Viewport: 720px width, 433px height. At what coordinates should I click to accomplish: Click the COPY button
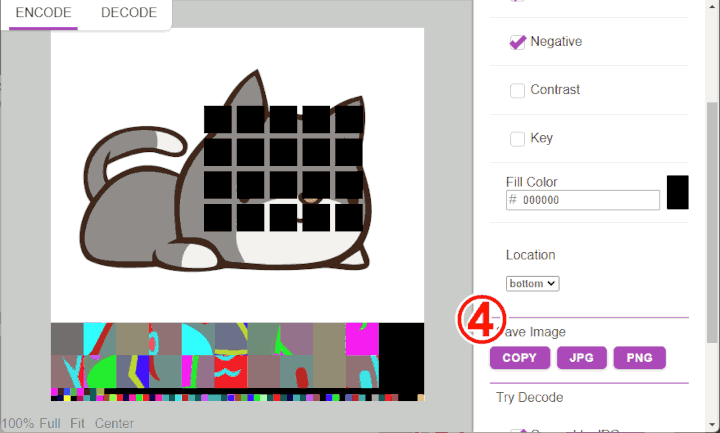[x=519, y=358]
